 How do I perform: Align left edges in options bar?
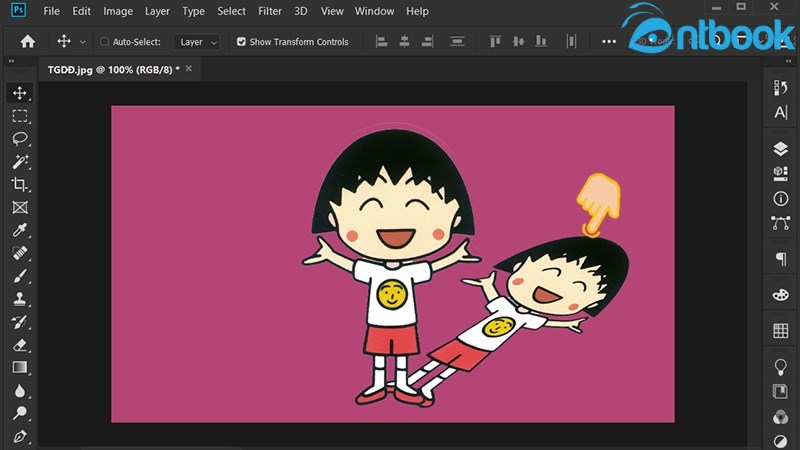coord(381,41)
